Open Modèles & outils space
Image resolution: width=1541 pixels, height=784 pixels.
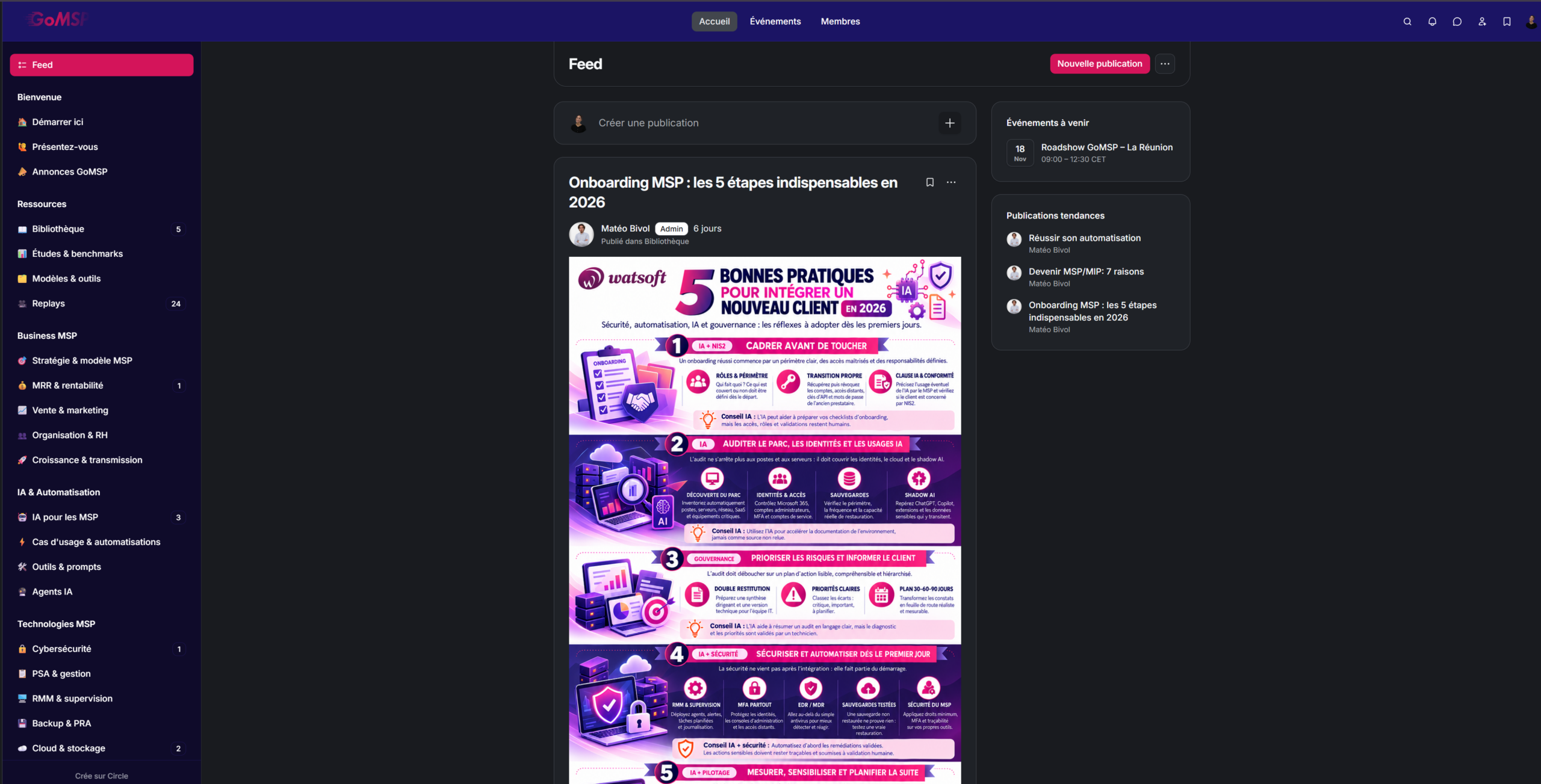102,279
